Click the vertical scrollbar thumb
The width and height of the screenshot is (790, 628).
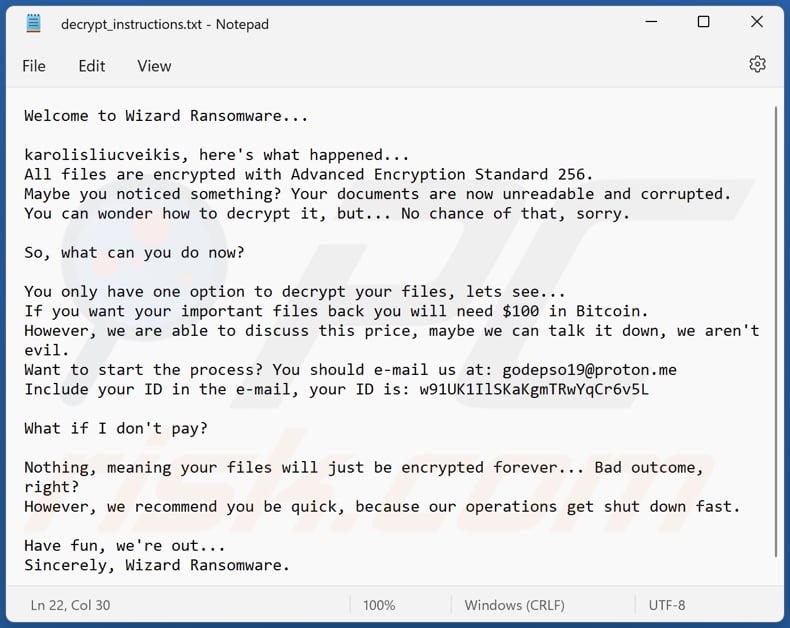pyautogui.click(x=777, y=330)
